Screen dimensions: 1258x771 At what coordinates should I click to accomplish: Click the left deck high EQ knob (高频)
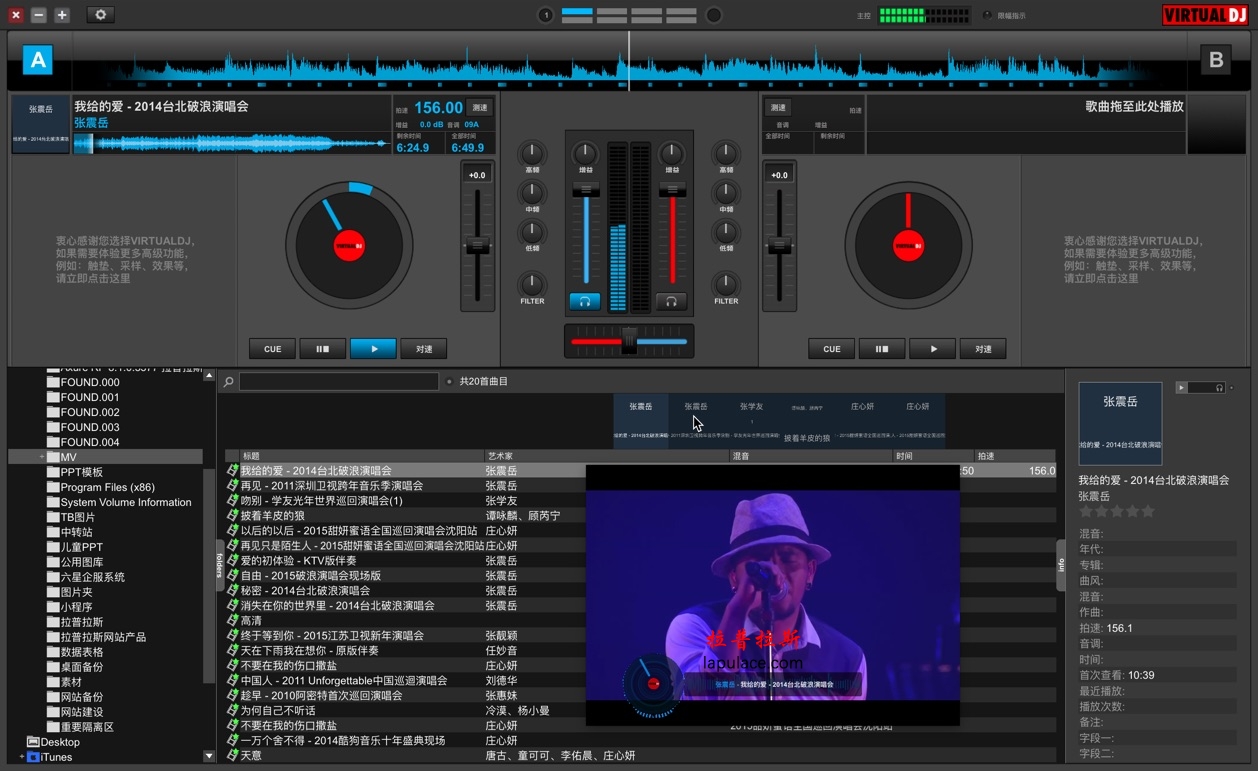(532, 154)
